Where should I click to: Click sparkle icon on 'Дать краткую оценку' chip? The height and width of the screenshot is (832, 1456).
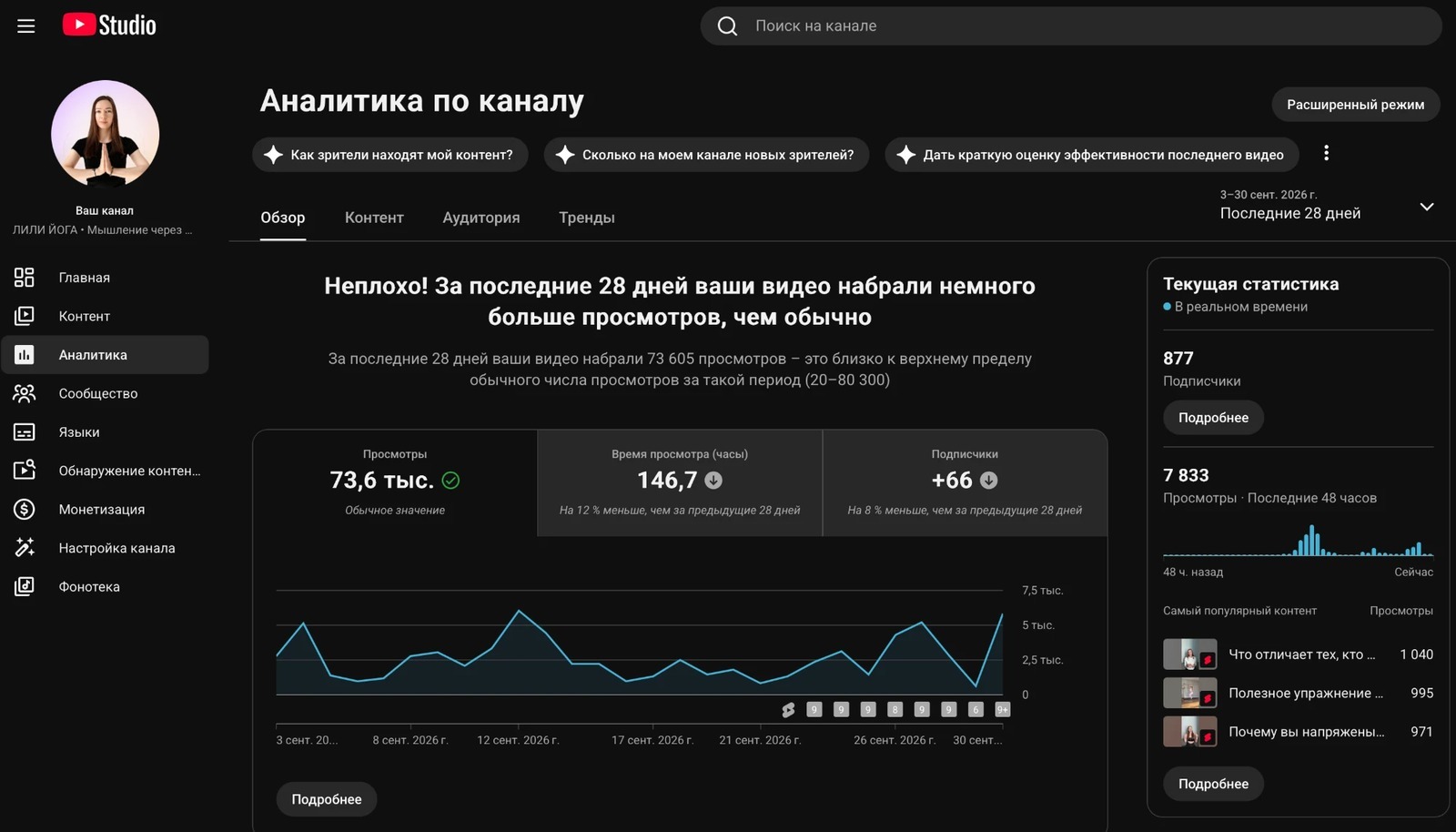coord(905,155)
